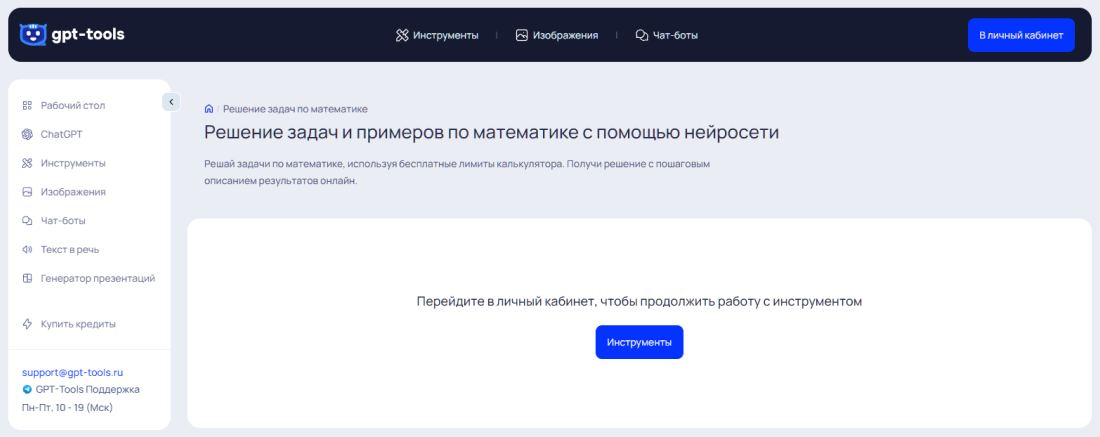Click the Инструменты sidebar icon

point(27,163)
